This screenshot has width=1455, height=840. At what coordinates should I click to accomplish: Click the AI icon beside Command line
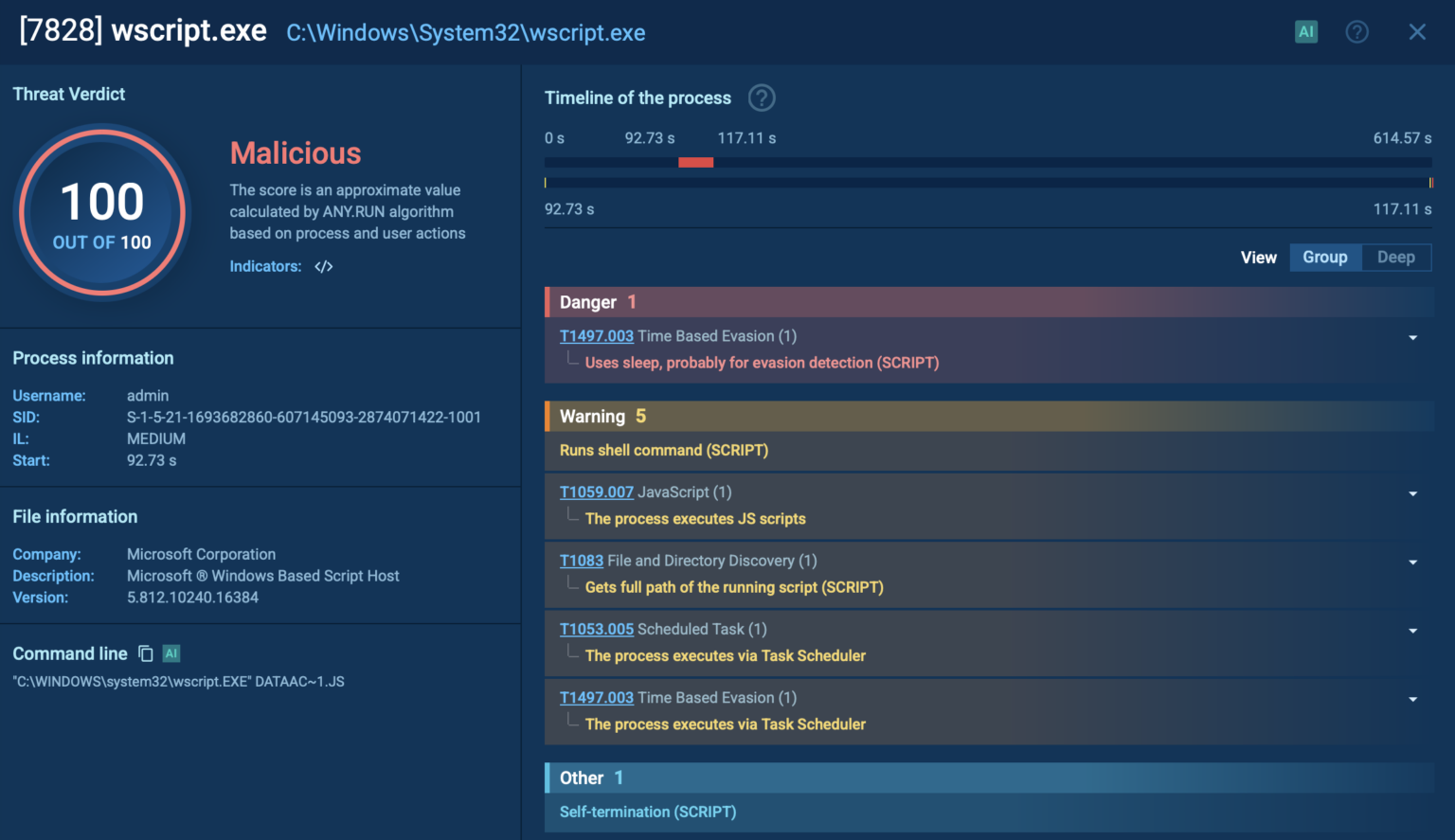(171, 653)
